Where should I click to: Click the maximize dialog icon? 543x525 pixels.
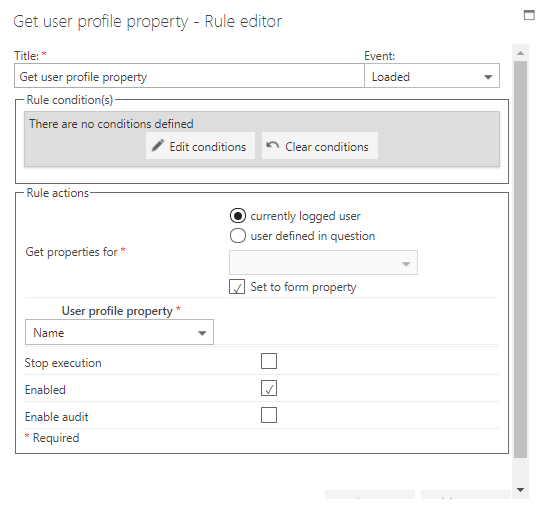click(529, 15)
